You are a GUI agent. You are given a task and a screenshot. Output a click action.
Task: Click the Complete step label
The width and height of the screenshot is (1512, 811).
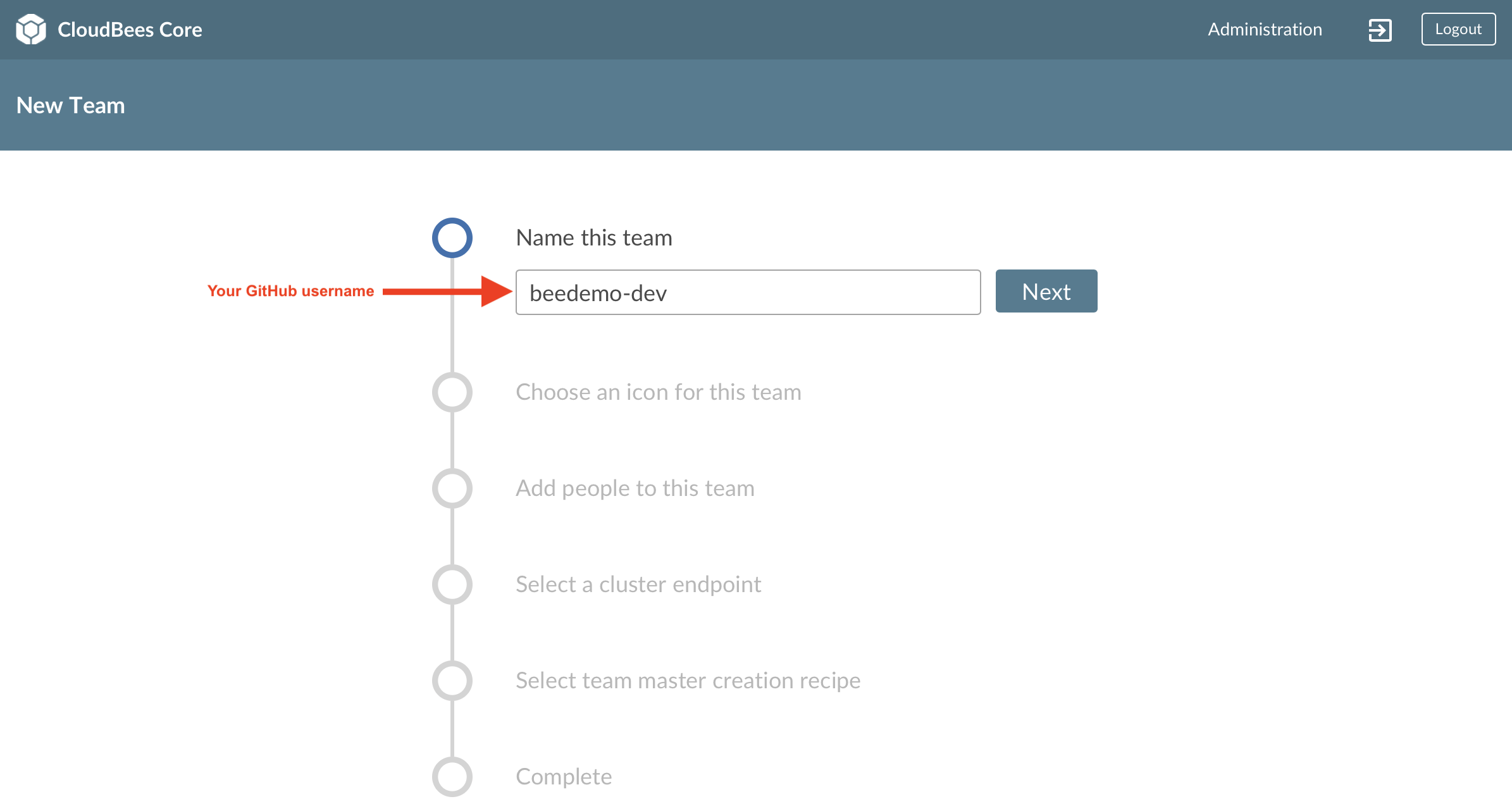pos(564,777)
